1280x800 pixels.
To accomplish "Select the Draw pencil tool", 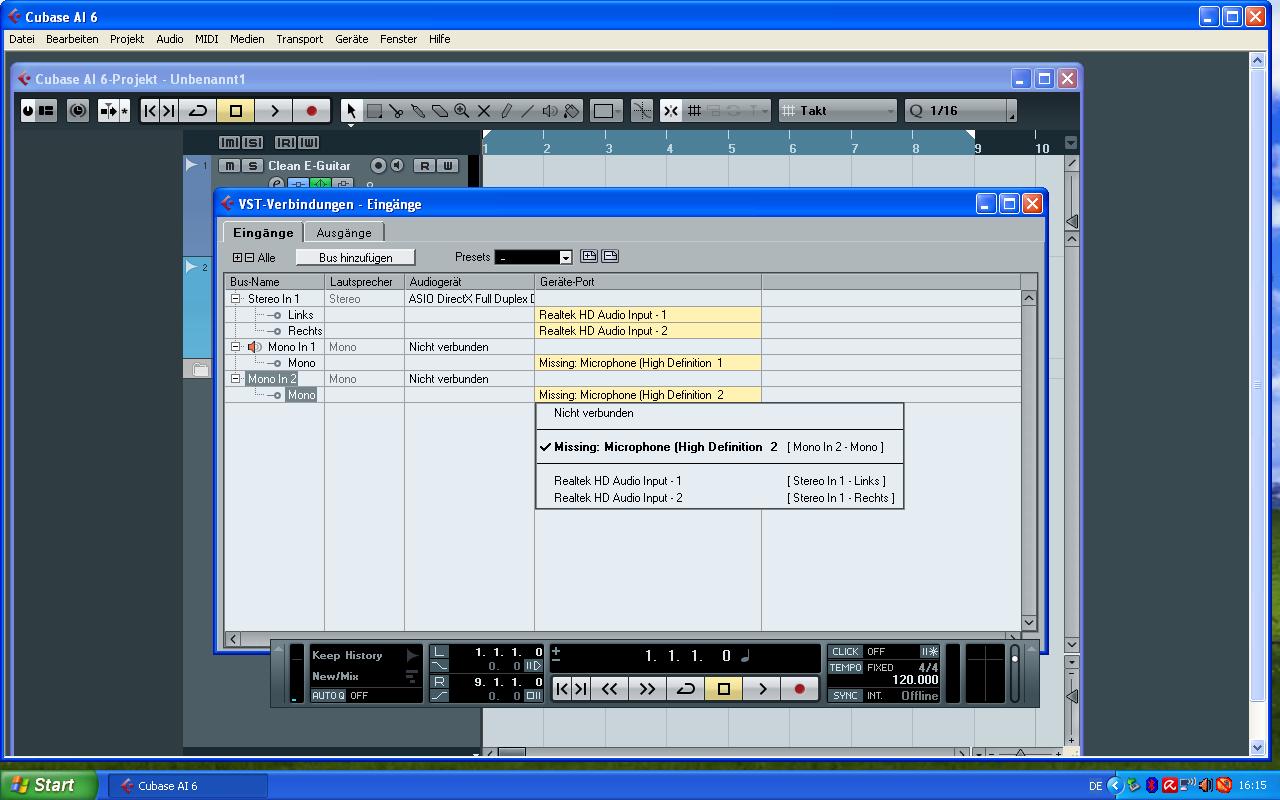I will [x=506, y=111].
